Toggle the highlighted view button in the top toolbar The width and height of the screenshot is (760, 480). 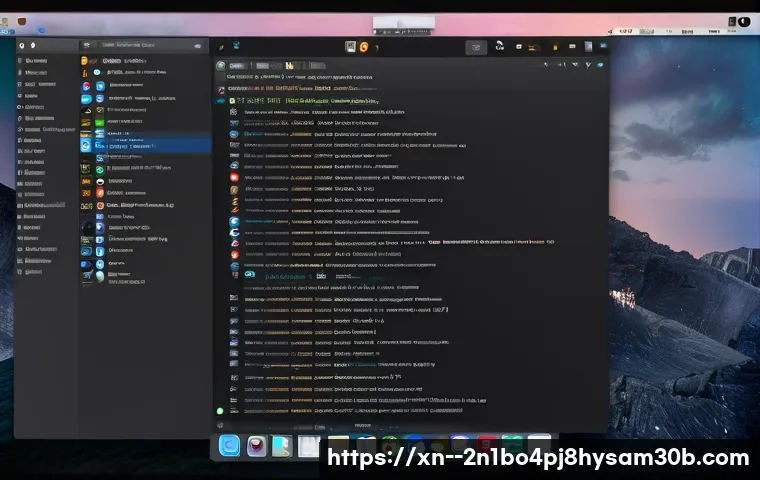pyautogui.click(x=476, y=46)
